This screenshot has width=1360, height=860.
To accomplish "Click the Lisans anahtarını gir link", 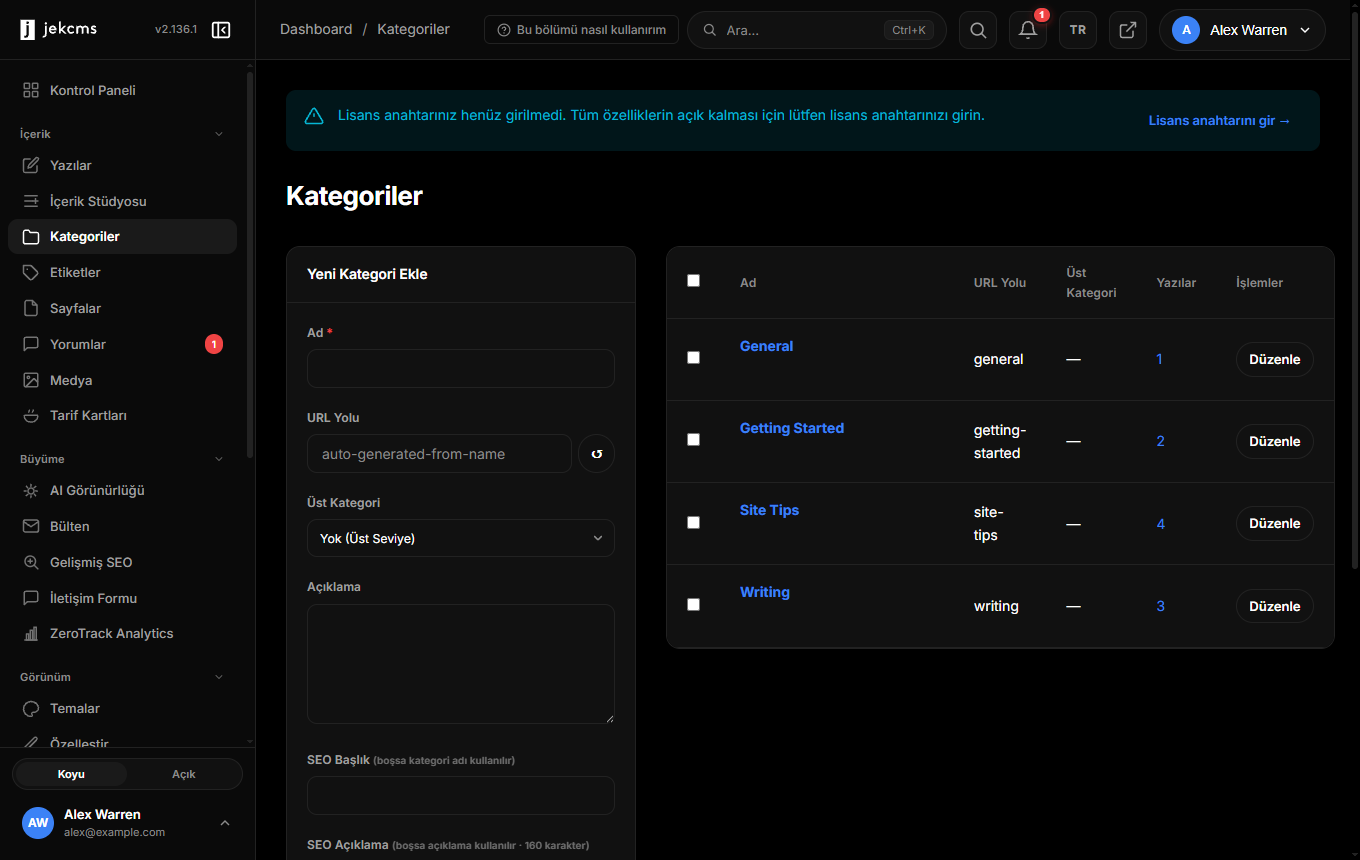I will tap(1220, 121).
